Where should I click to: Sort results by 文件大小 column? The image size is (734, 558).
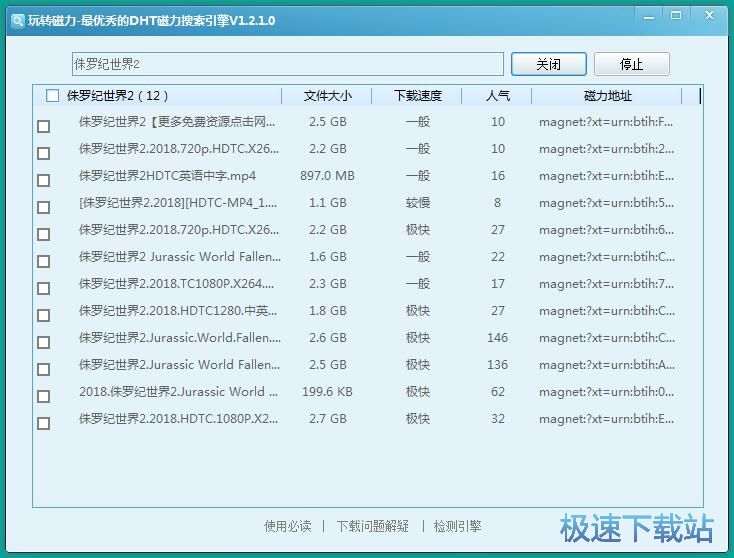click(327, 96)
